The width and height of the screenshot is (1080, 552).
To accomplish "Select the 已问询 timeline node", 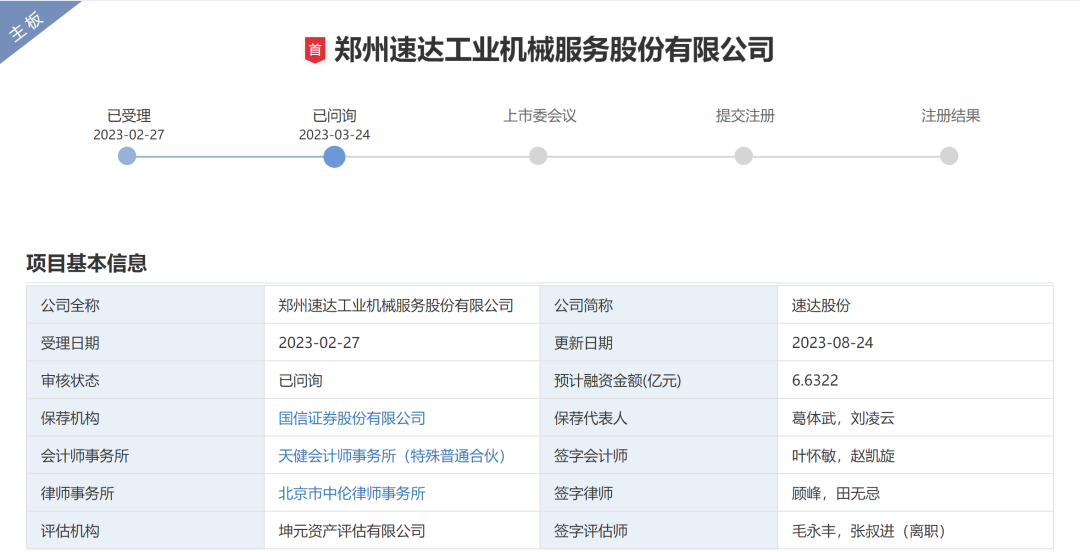I will [x=334, y=156].
